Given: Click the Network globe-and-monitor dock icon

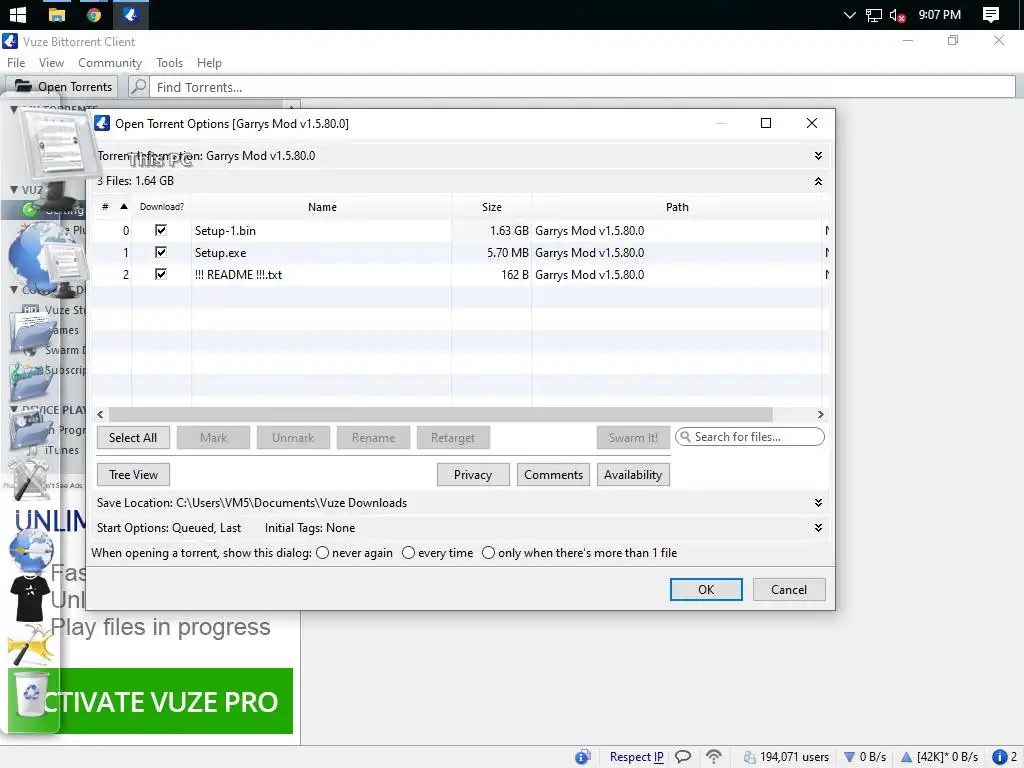Looking at the screenshot, I should 47,258.
